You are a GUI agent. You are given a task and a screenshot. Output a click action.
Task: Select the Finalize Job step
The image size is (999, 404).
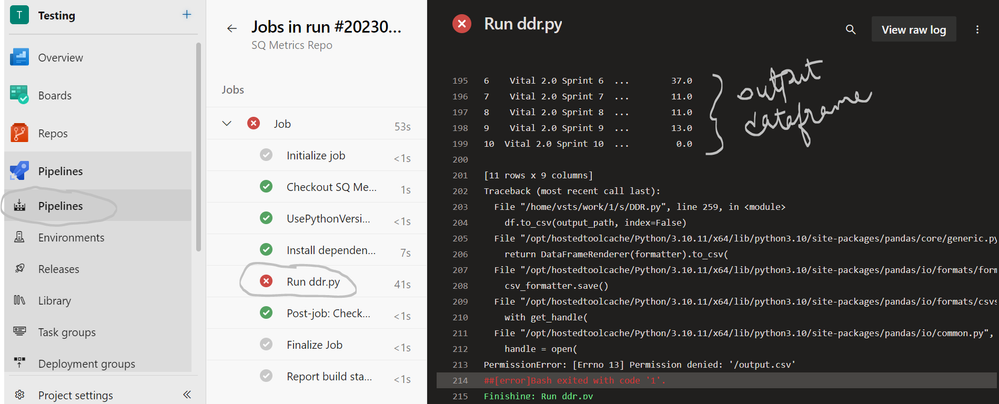tap(316, 345)
